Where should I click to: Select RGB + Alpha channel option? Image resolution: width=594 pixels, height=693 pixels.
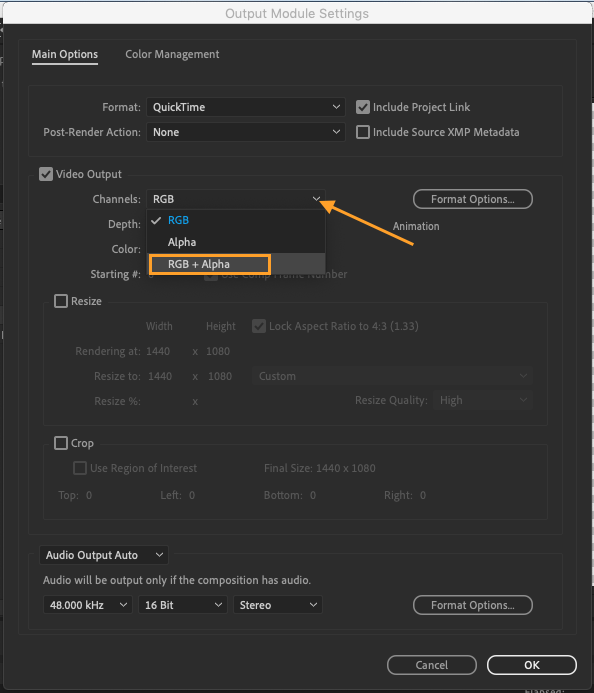pyautogui.click(x=236, y=264)
